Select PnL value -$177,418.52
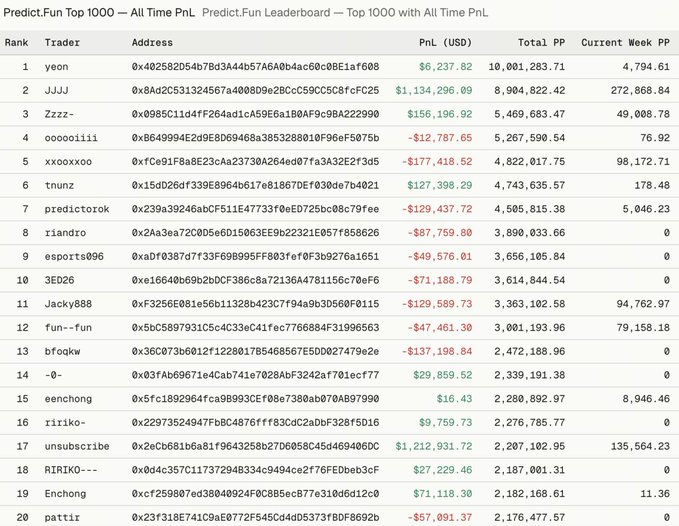 click(436, 162)
